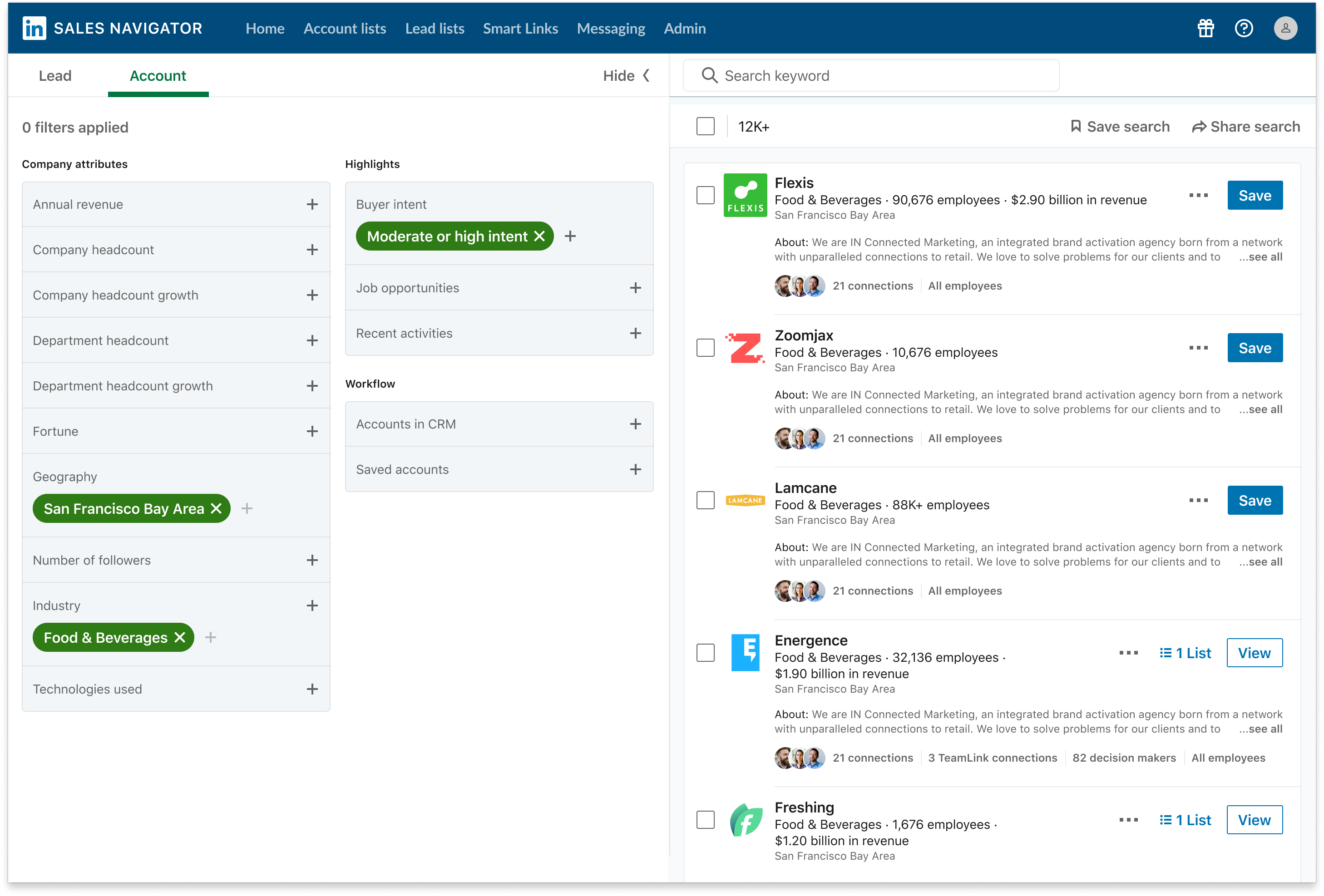View the Energence account
This screenshot has height=896, width=1324.
tap(1254, 653)
